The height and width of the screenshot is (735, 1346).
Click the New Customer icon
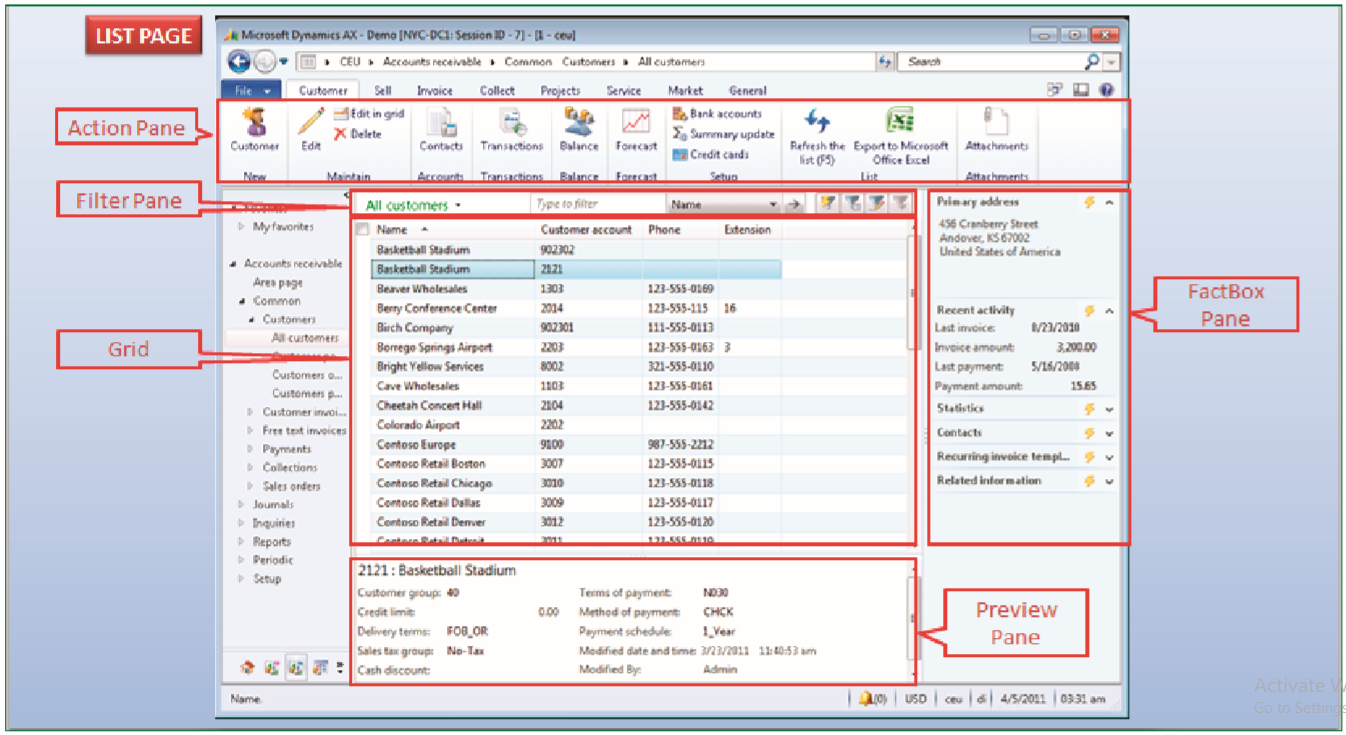[x=254, y=122]
